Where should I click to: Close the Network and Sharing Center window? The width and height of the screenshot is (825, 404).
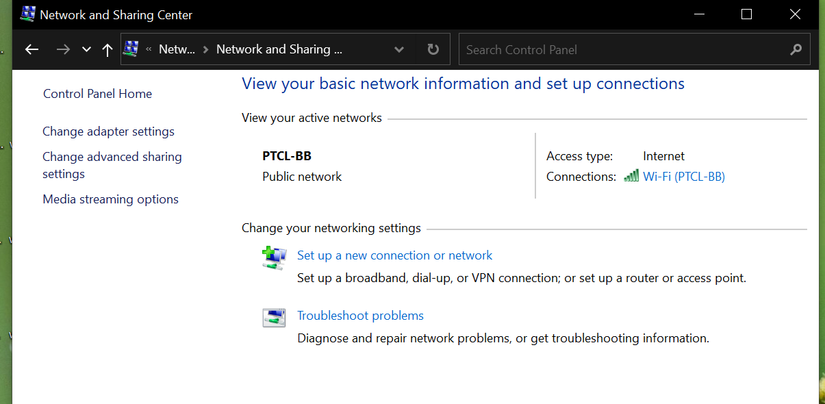coord(795,14)
